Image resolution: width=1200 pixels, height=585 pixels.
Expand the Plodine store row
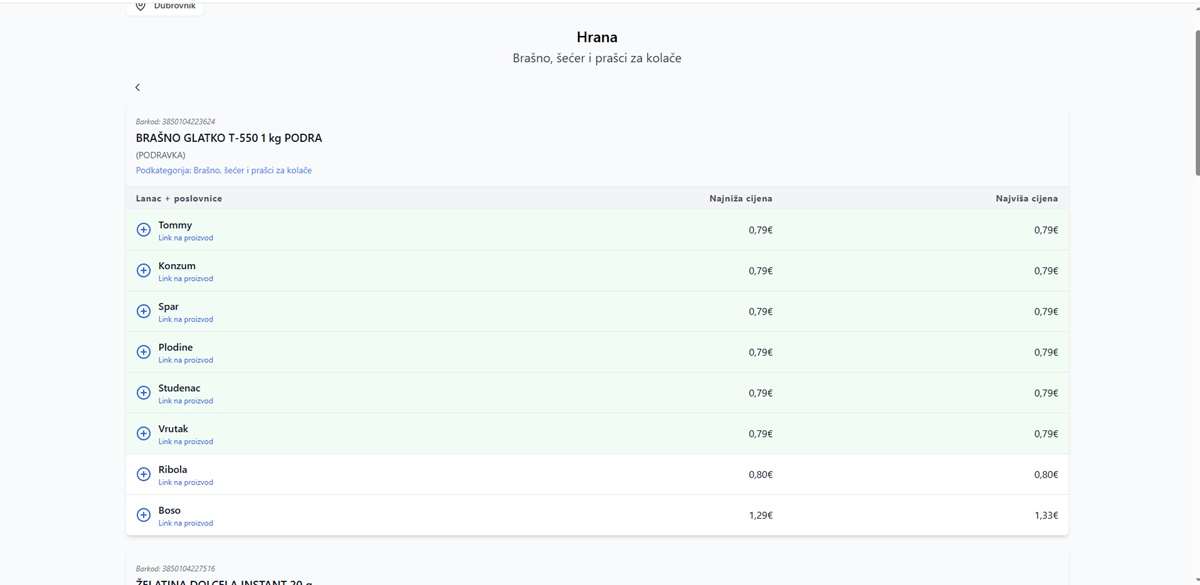coord(143,352)
